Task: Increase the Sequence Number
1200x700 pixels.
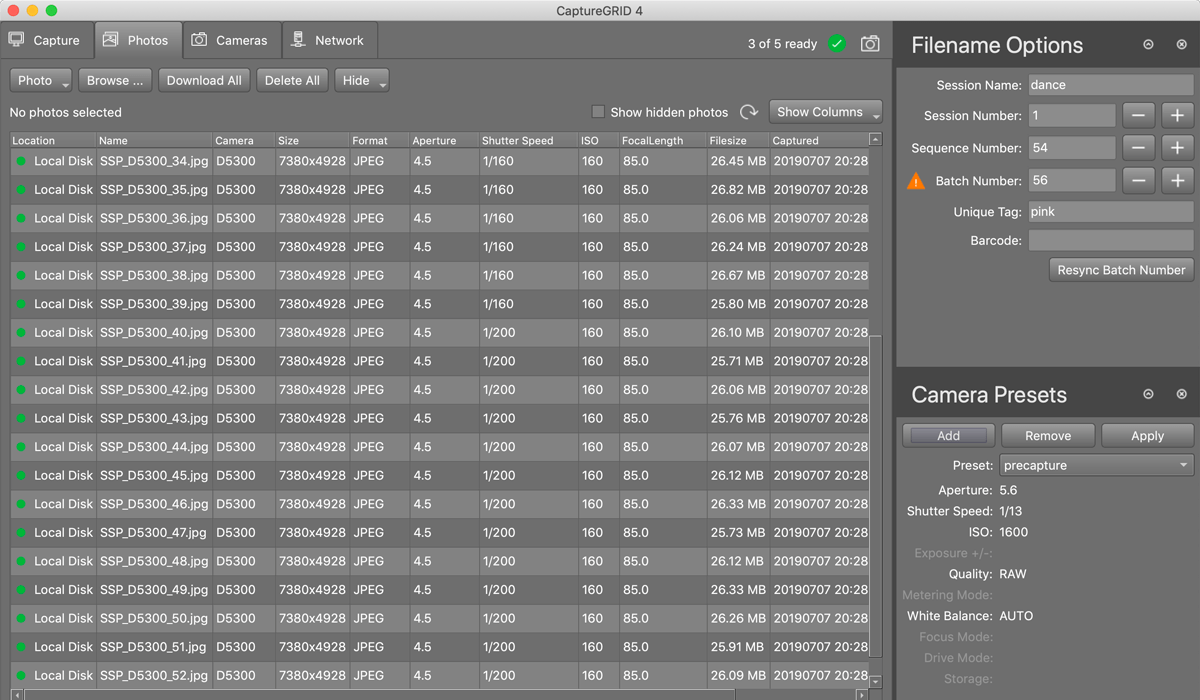Action: (1177, 148)
